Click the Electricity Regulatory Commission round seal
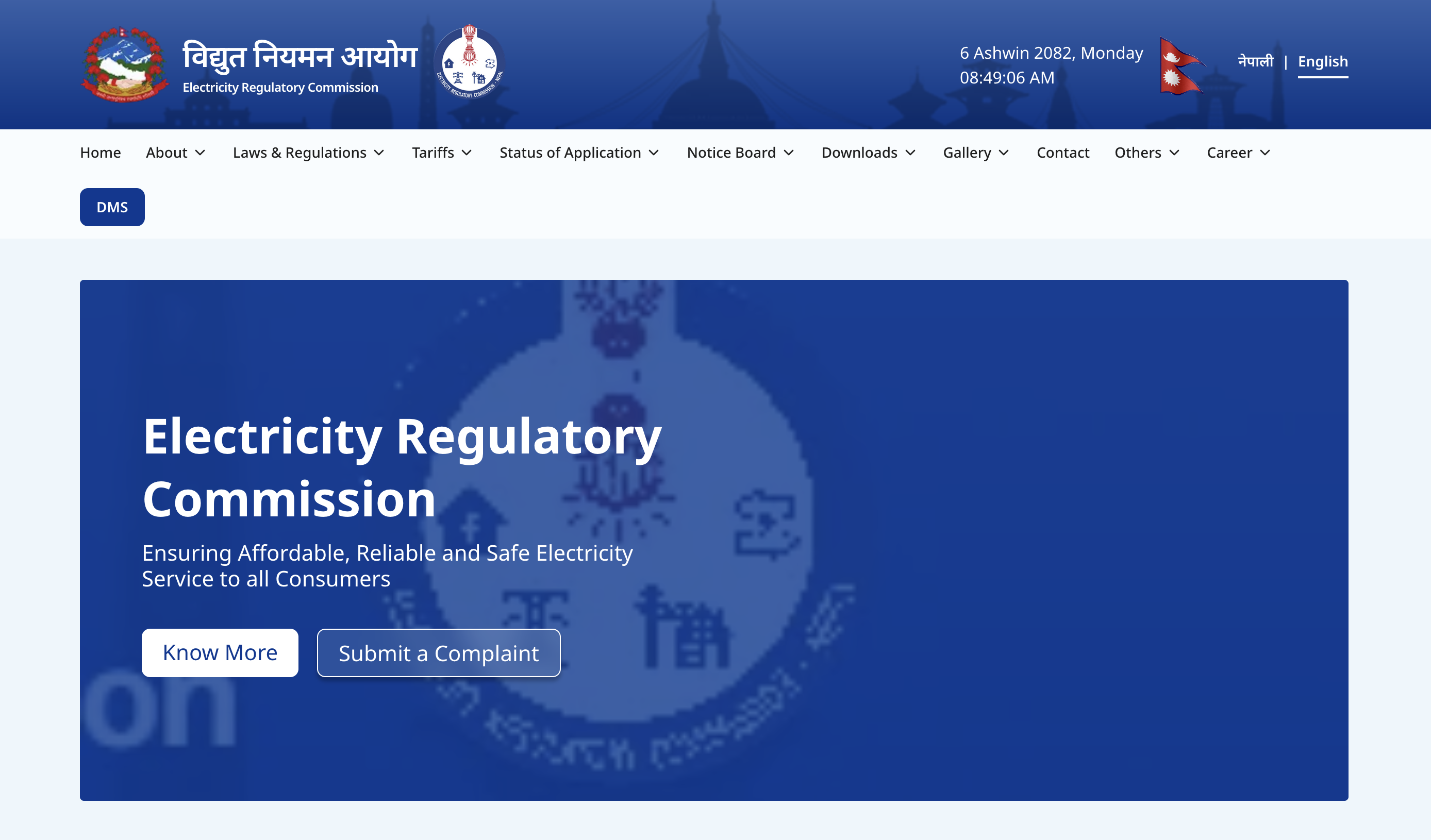 pos(469,62)
